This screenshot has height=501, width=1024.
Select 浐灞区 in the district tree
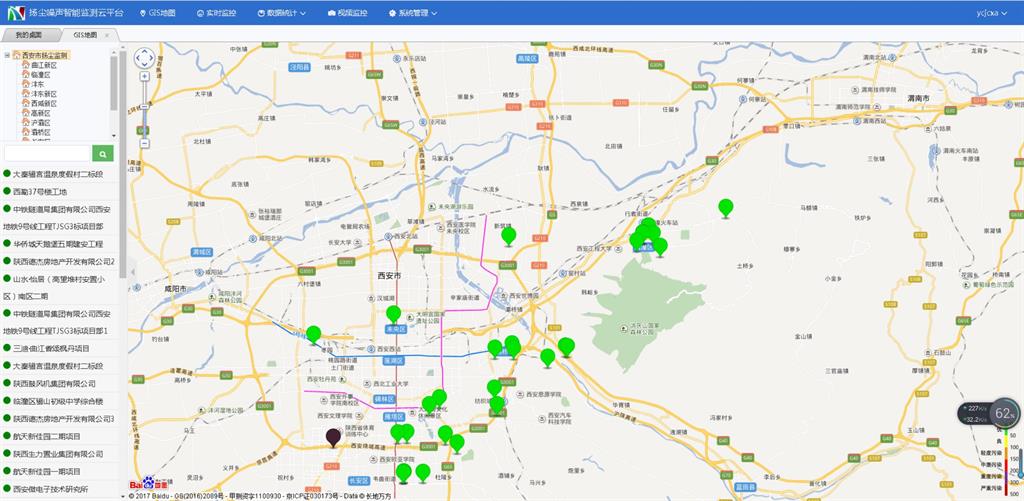40,122
